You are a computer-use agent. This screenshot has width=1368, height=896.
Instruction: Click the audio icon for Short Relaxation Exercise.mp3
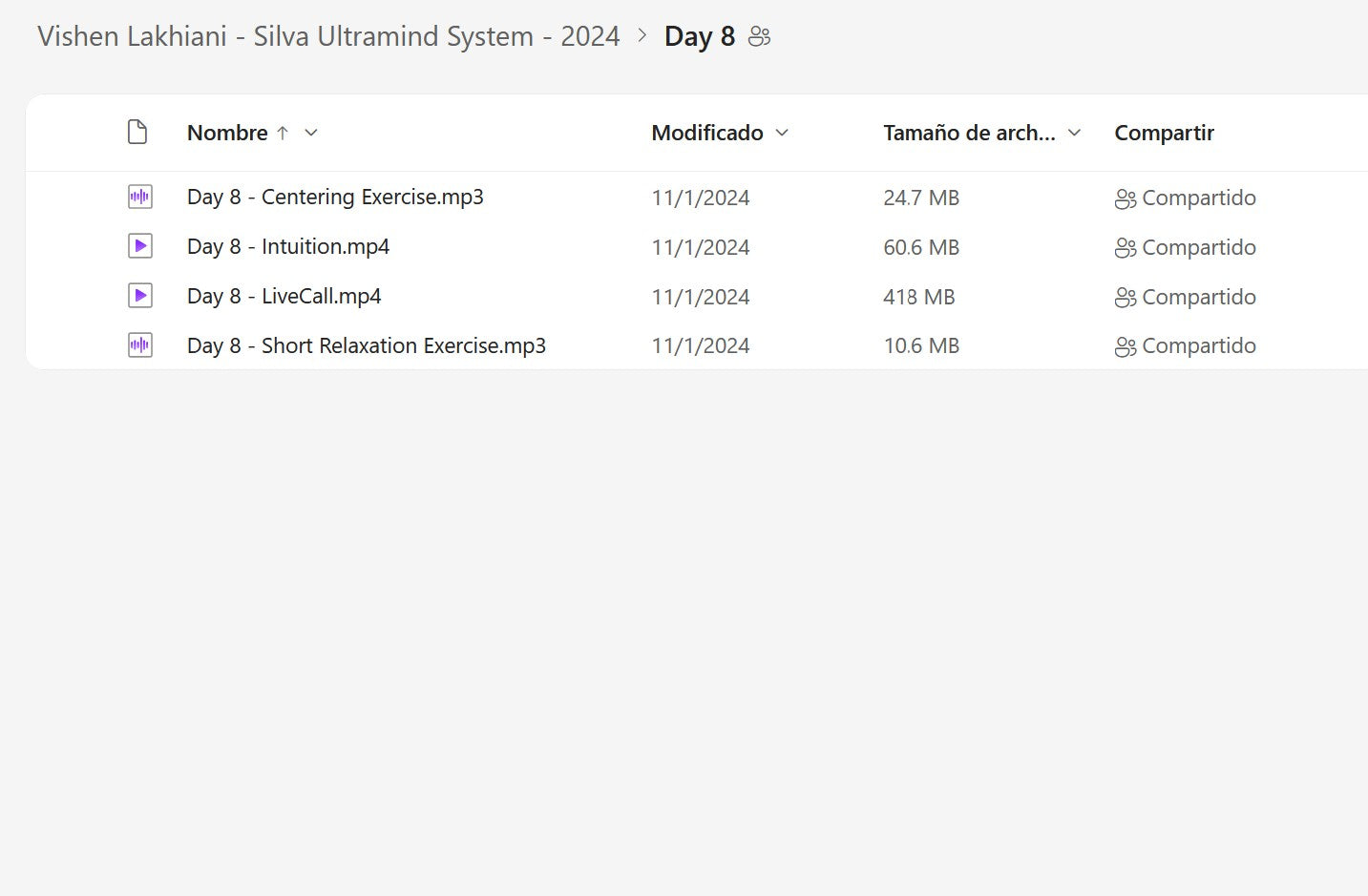coord(139,345)
